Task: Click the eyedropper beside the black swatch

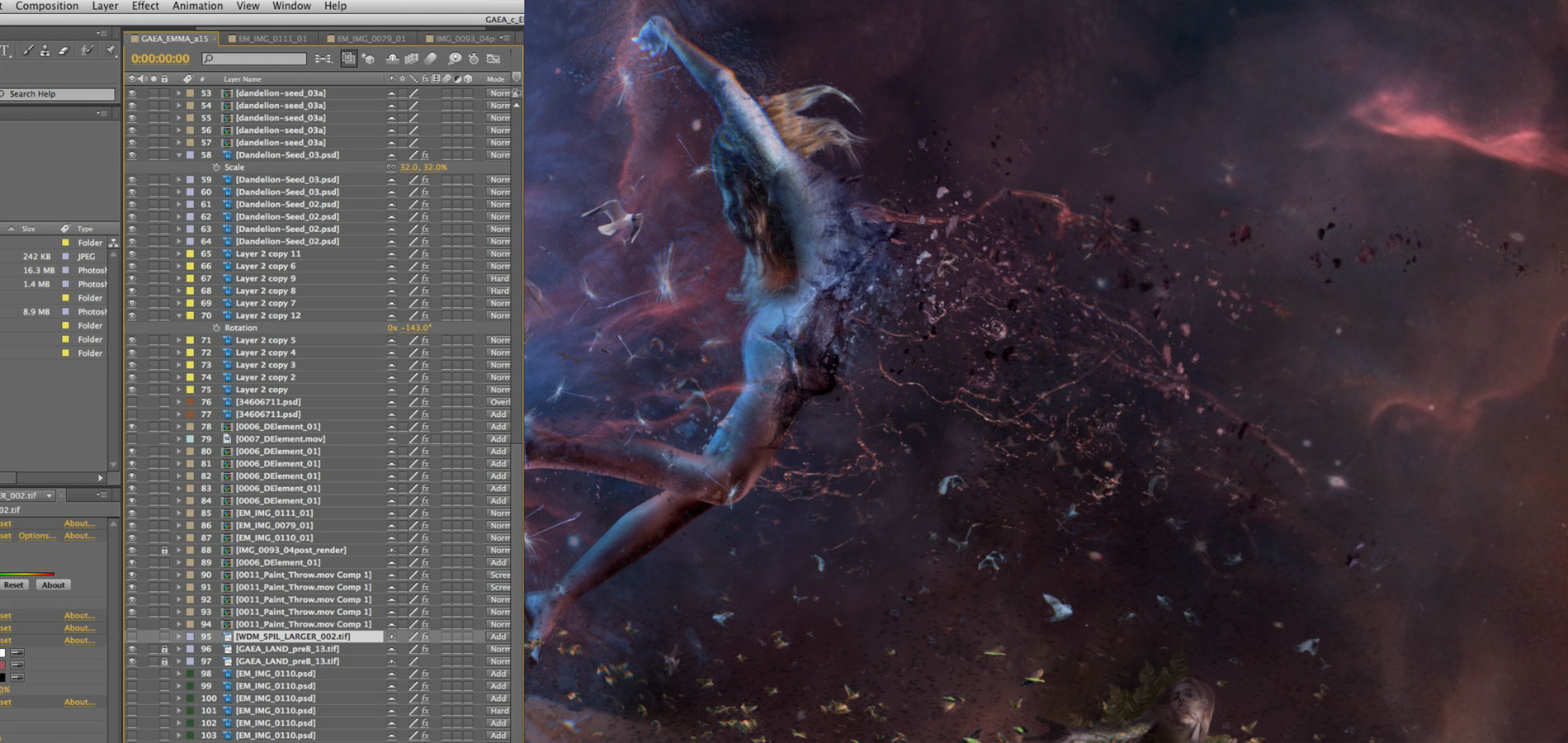Action: tap(17, 678)
